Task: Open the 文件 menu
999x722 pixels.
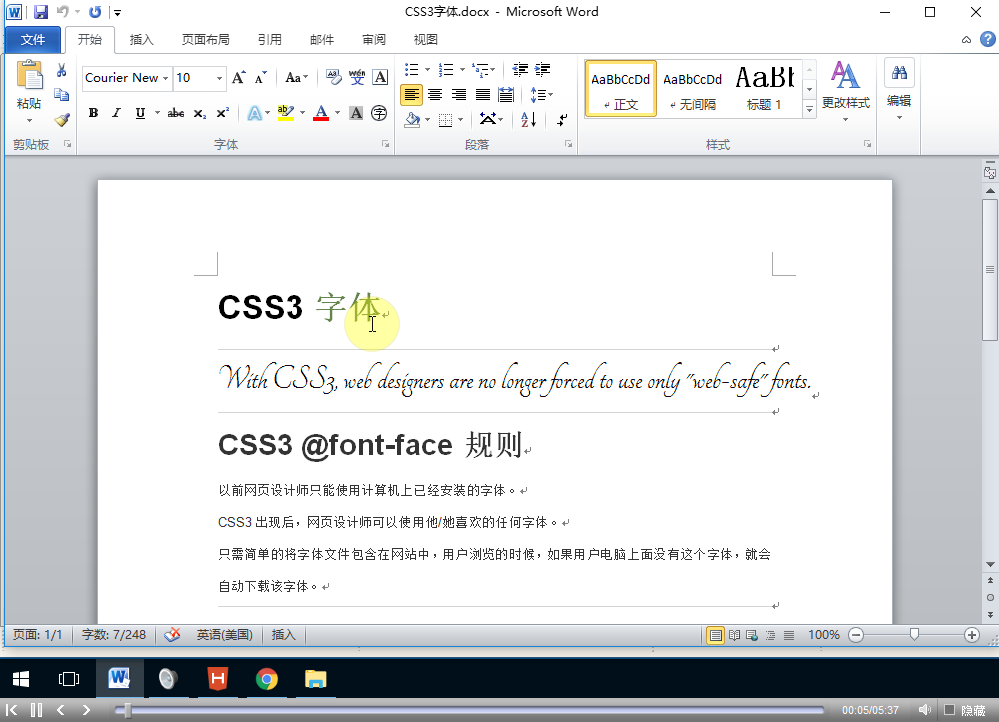Action: coord(32,39)
